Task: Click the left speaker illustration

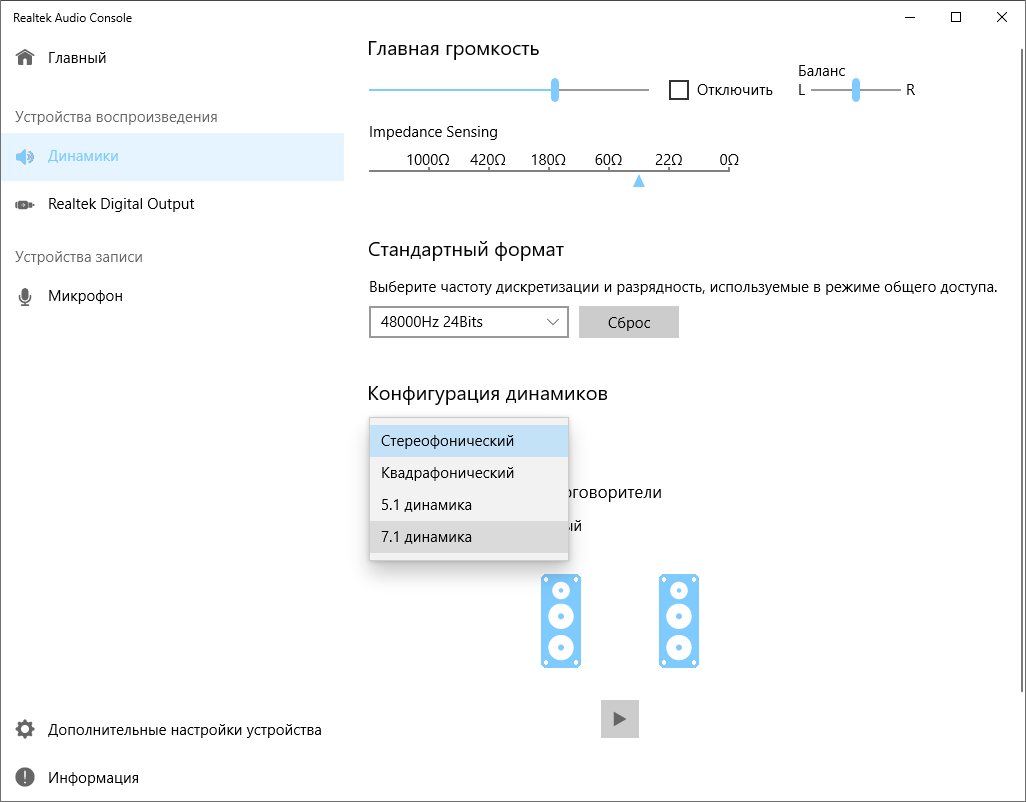Action: point(561,621)
